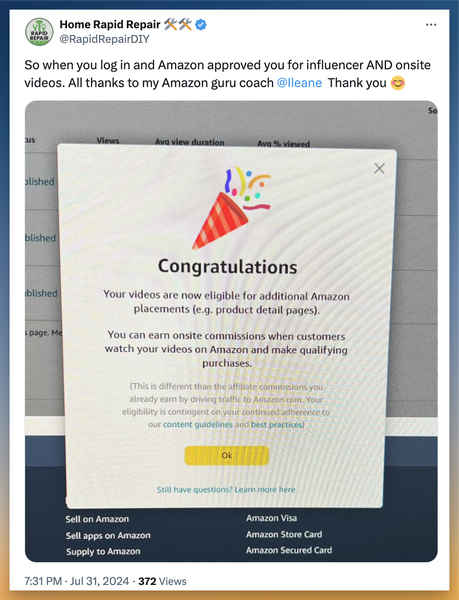Open the @Ileane mention link
This screenshot has height=600, width=459.
[x=299, y=83]
